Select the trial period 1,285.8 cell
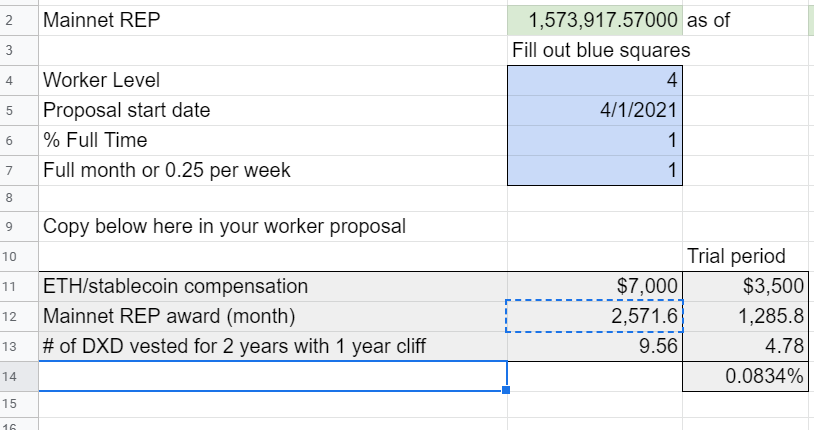 (x=745, y=316)
